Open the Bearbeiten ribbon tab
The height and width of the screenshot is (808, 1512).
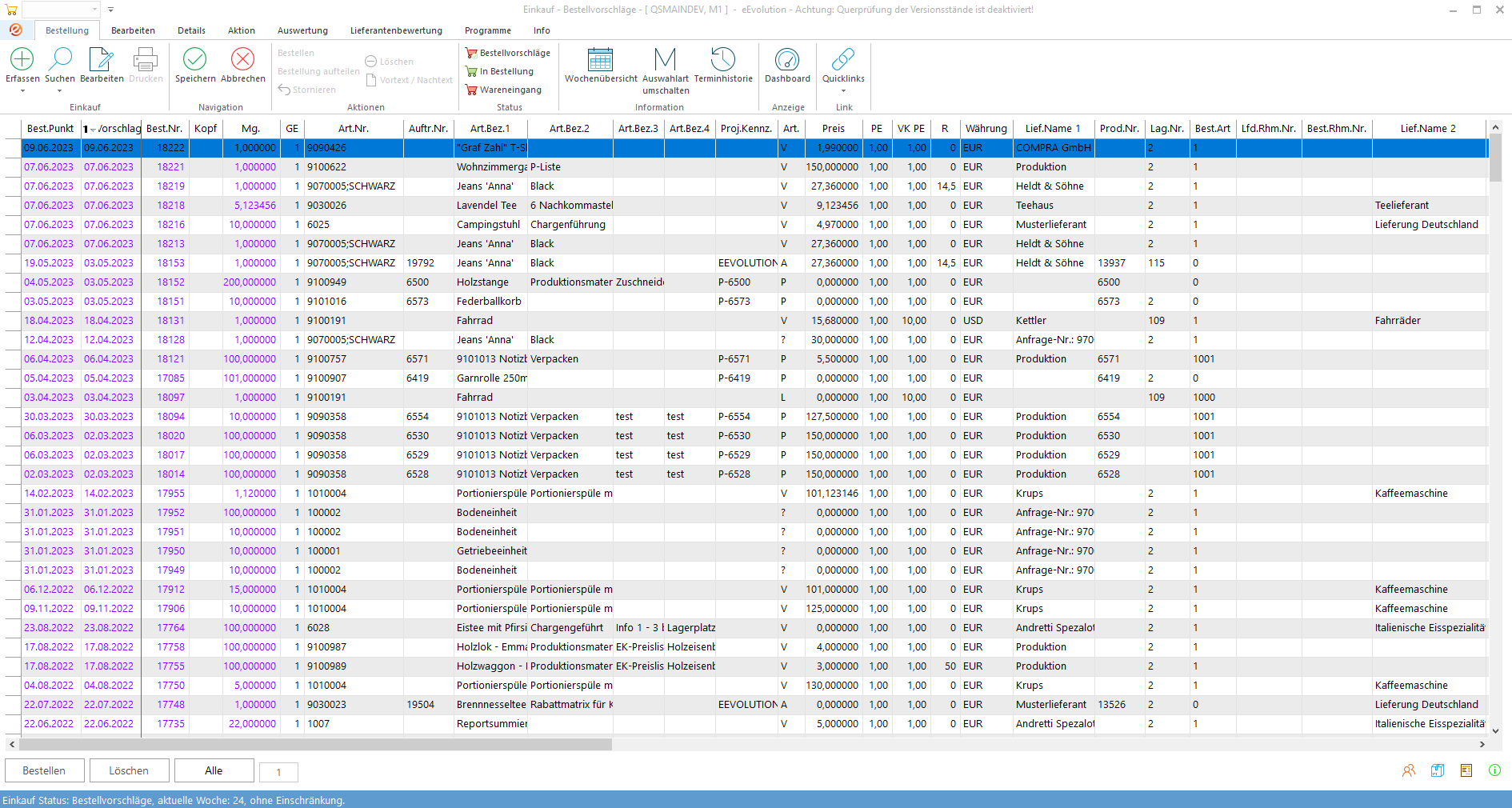pos(133,30)
